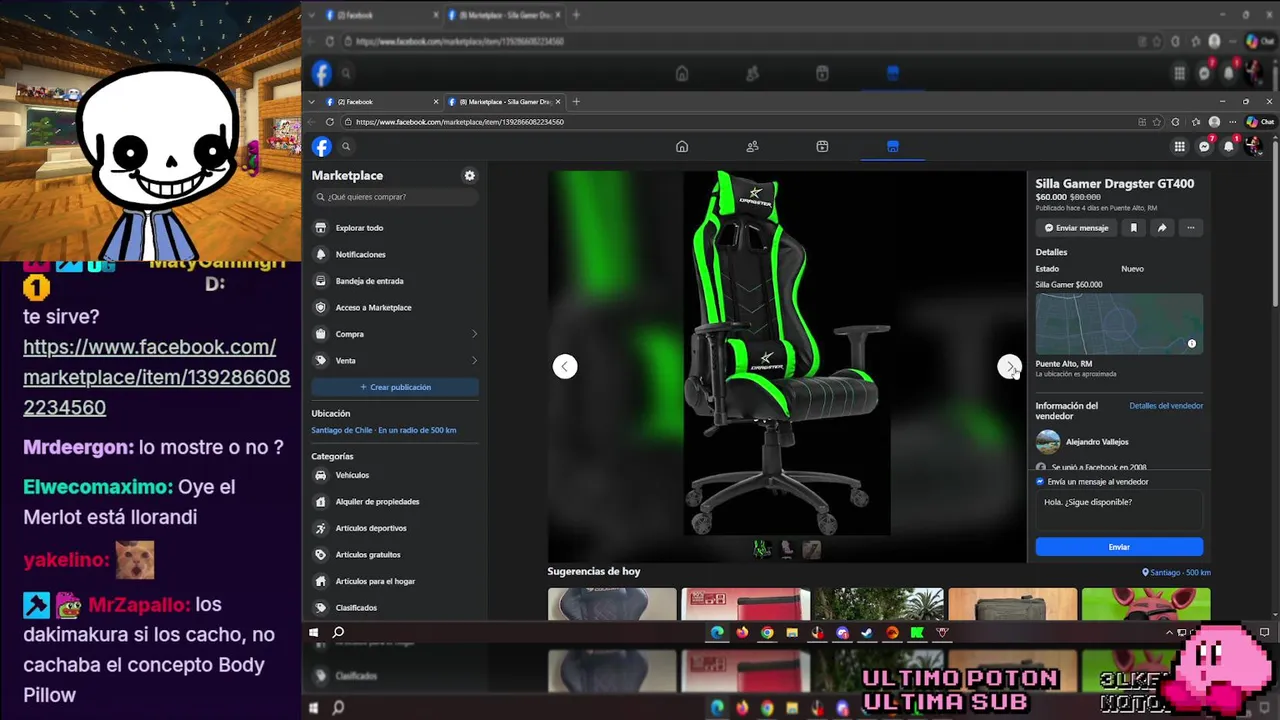The width and height of the screenshot is (1280, 720).
Task: Open the three-dot more options button
Action: pyautogui.click(x=1190, y=228)
